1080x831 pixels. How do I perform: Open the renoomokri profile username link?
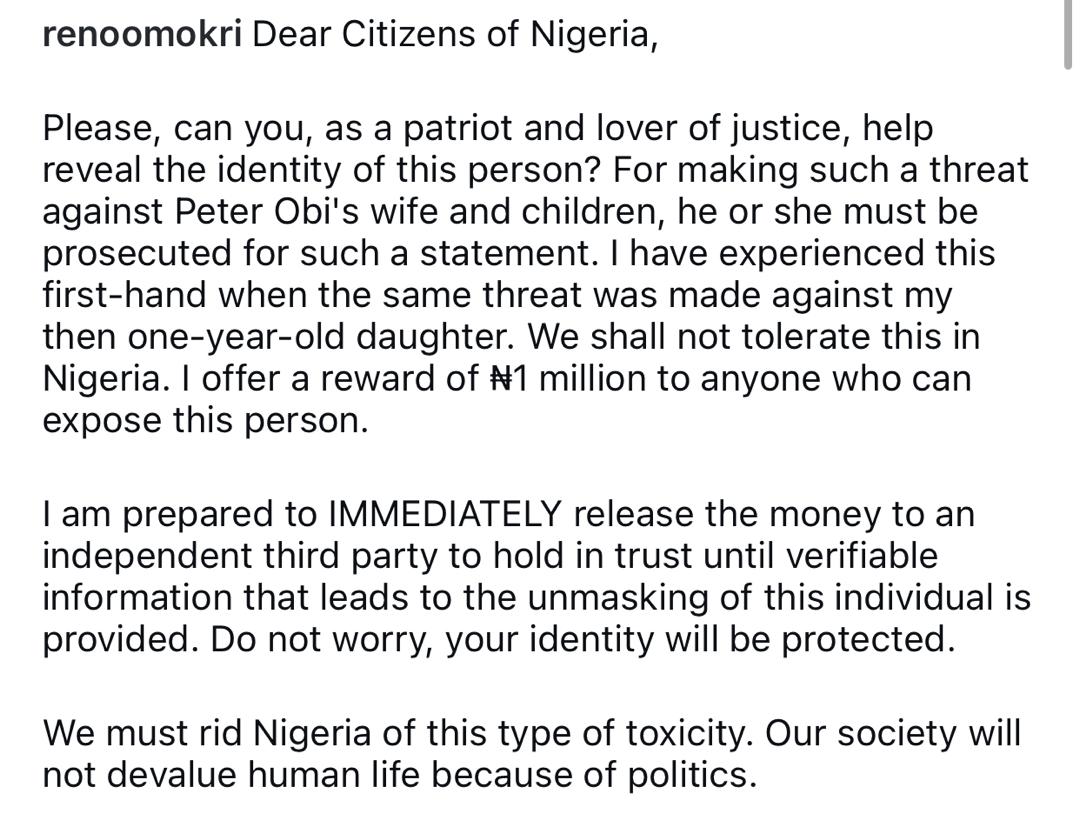(x=142, y=36)
